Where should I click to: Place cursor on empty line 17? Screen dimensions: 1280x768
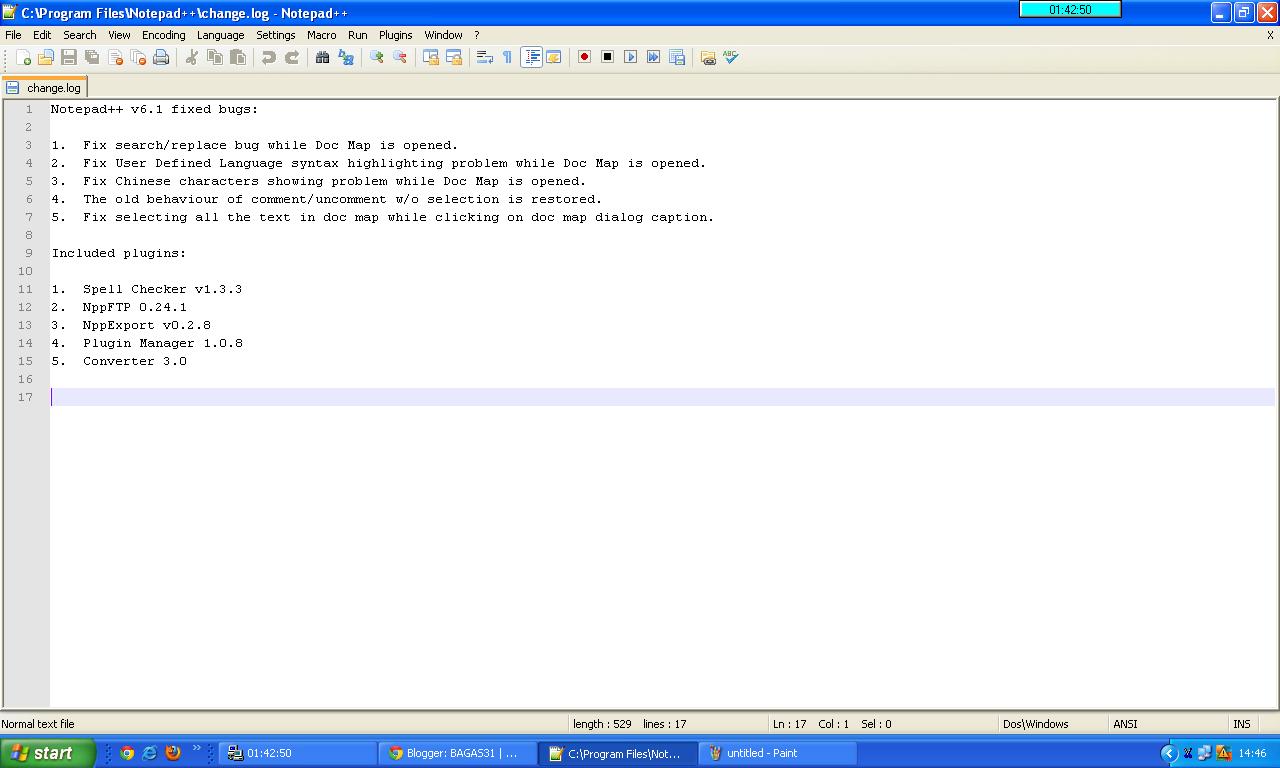pyautogui.click(x=662, y=397)
